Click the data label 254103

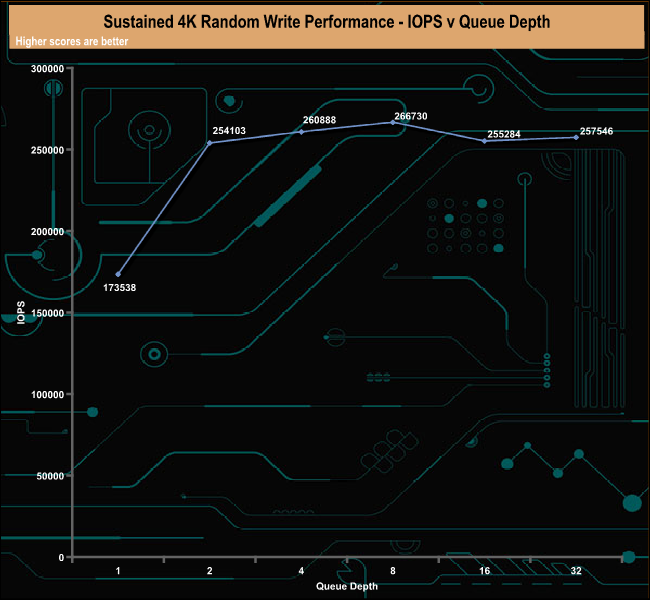click(x=229, y=131)
